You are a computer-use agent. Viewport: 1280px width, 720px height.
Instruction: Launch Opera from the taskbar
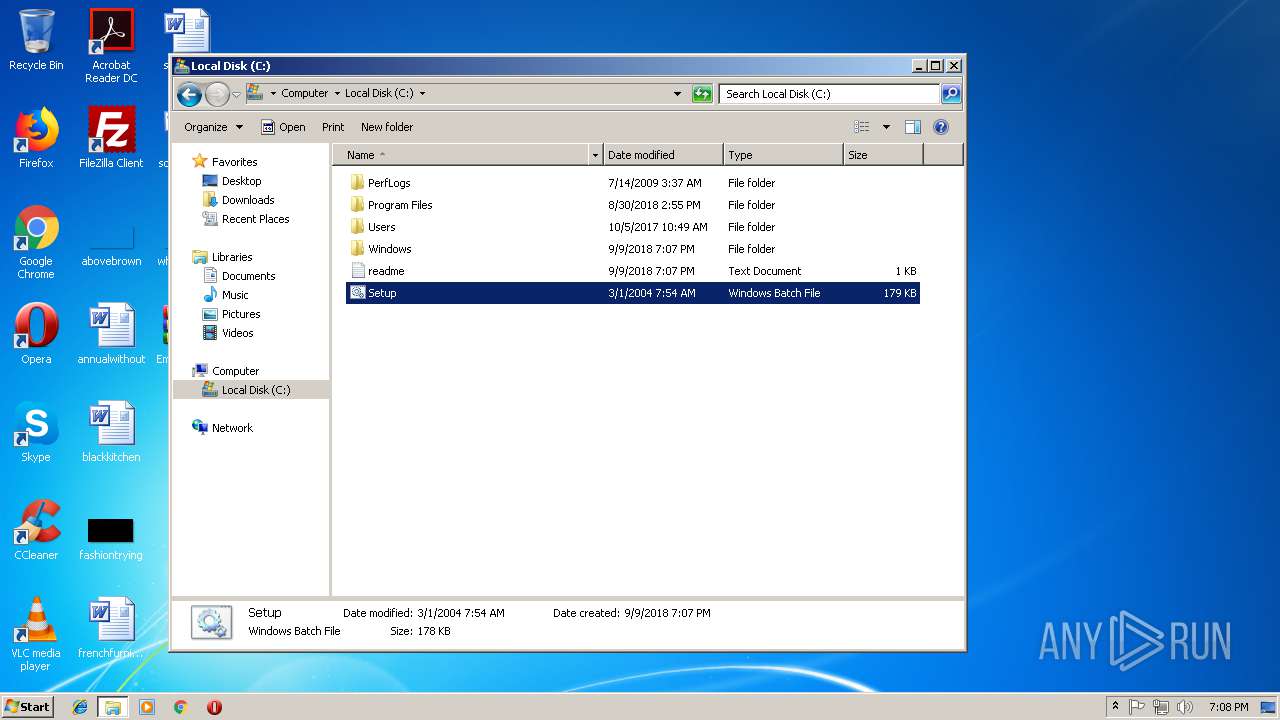[214, 707]
